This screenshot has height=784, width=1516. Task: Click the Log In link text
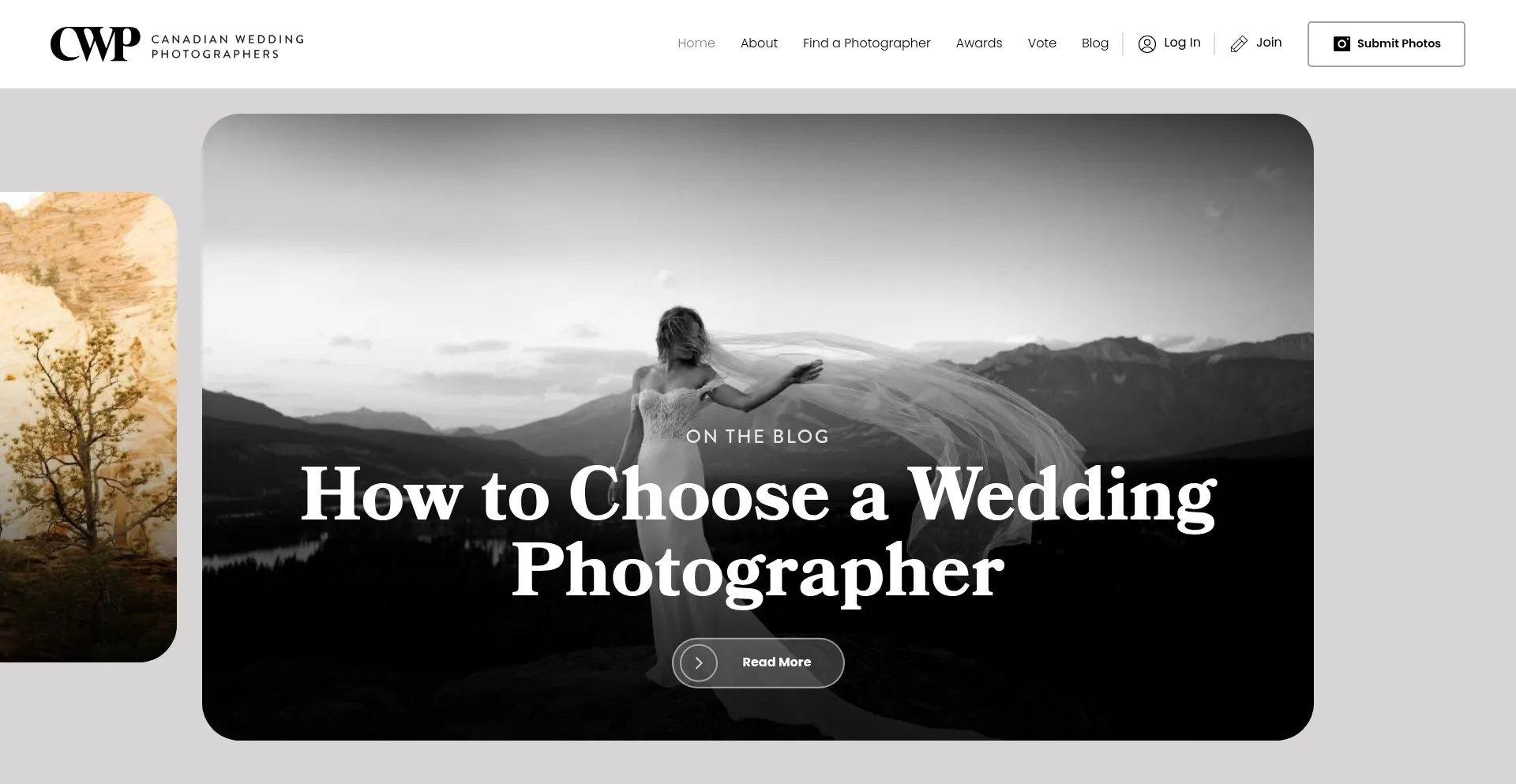[x=1182, y=43]
